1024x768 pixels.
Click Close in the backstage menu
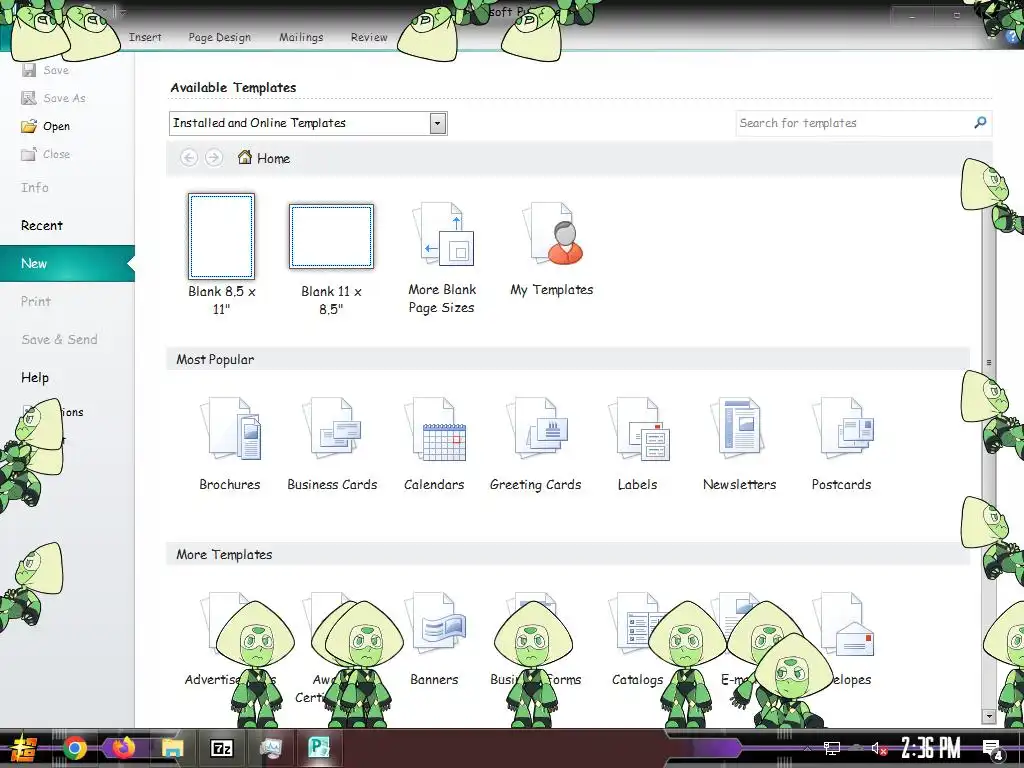[46, 154]
